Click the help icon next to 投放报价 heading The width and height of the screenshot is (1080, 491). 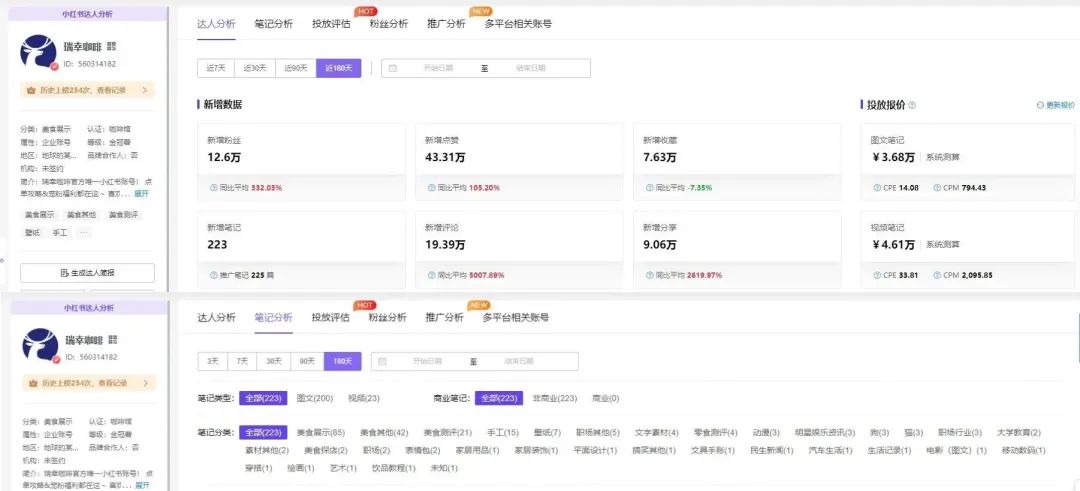[913, 105]
